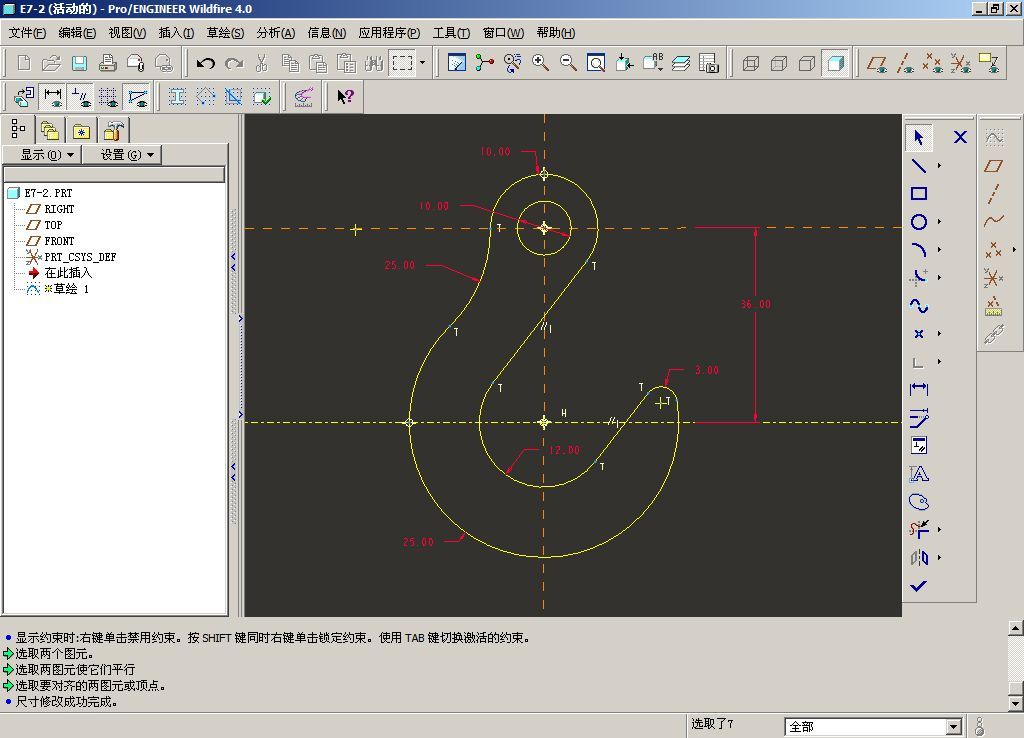Open the 帮助(H) menu
The image size is (1024, 738).
pos(556,33)
